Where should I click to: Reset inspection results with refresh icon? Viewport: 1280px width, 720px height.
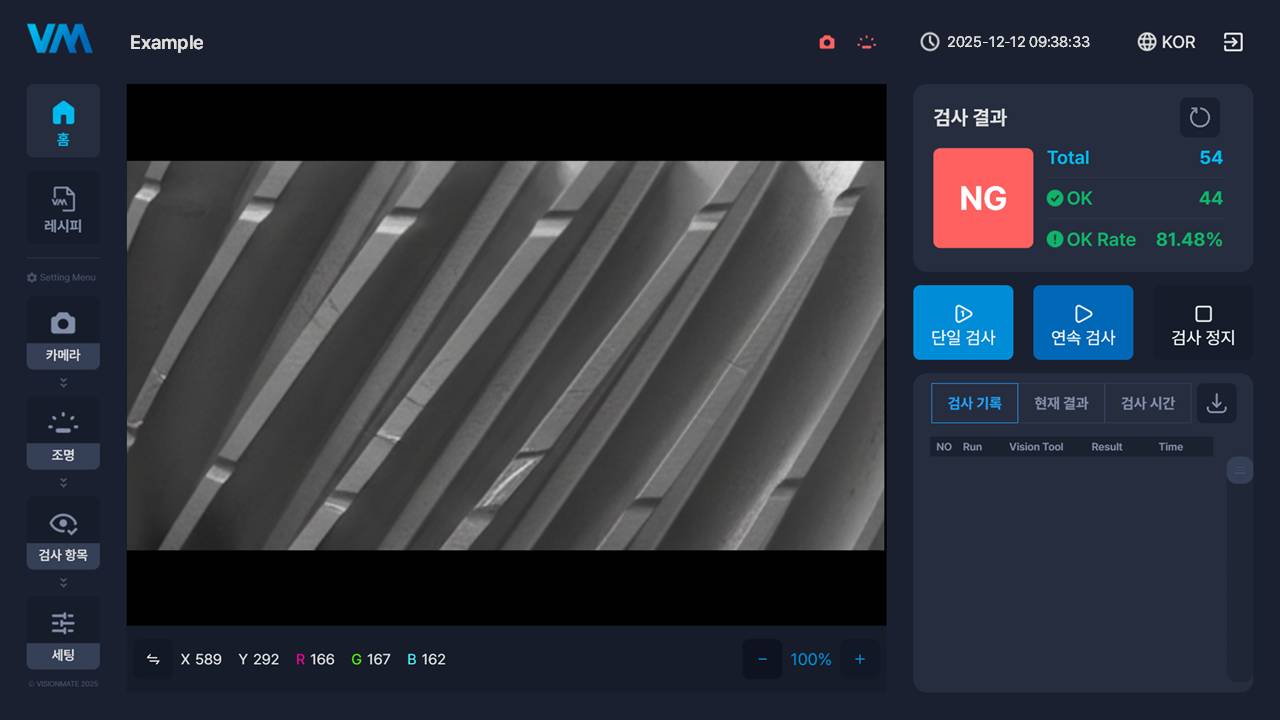pyautogui.click(x=1199, y=118)
